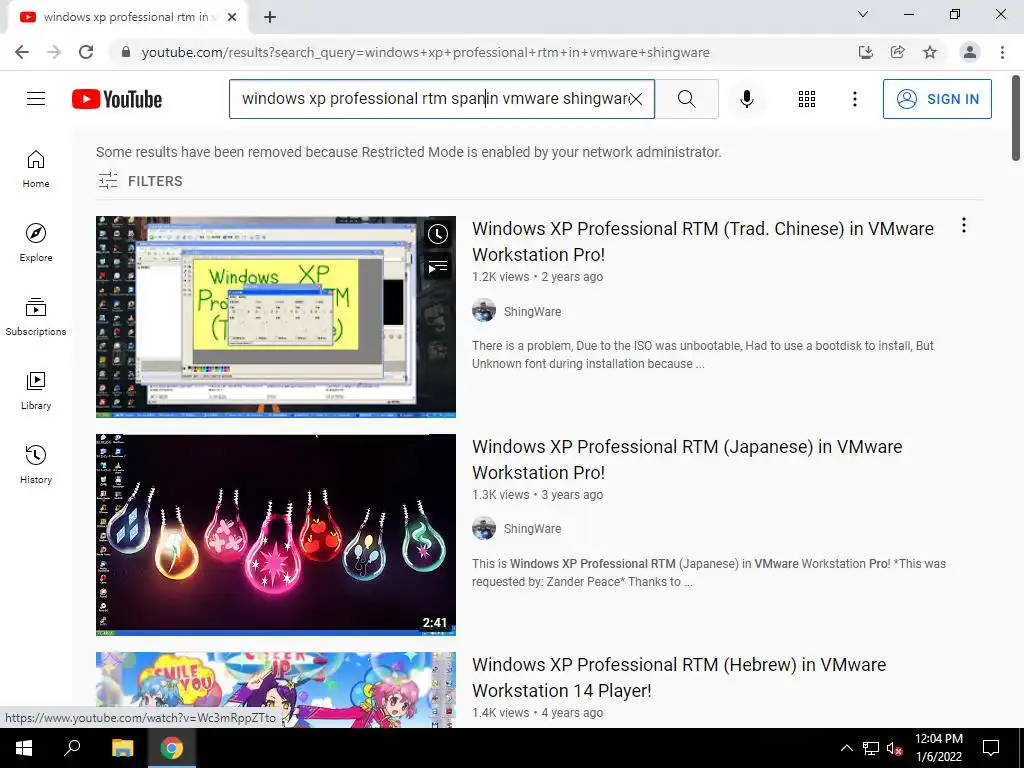1024x768 pixels.
Task: Click the "1.3K views" text
Action: pos(500,495)
